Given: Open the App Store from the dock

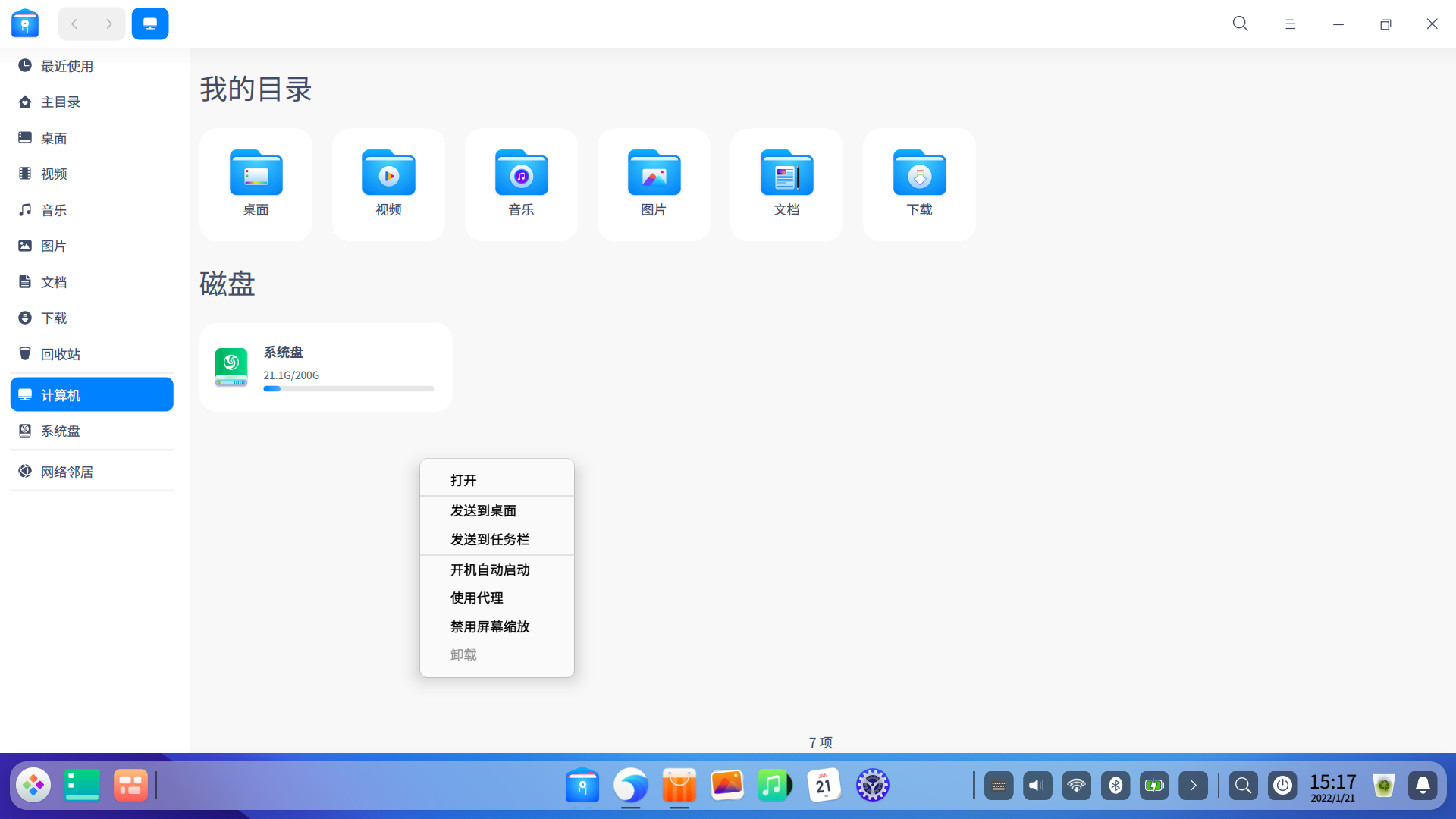Looking at the screenshot, I should coord(679,785).
